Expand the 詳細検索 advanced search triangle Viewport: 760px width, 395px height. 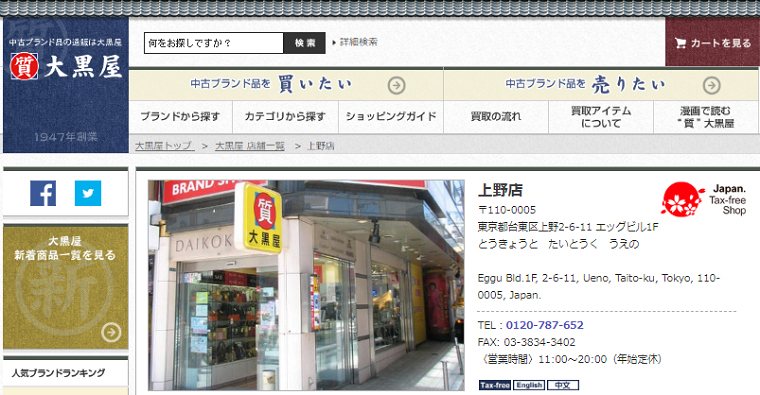tap(334, 43)
